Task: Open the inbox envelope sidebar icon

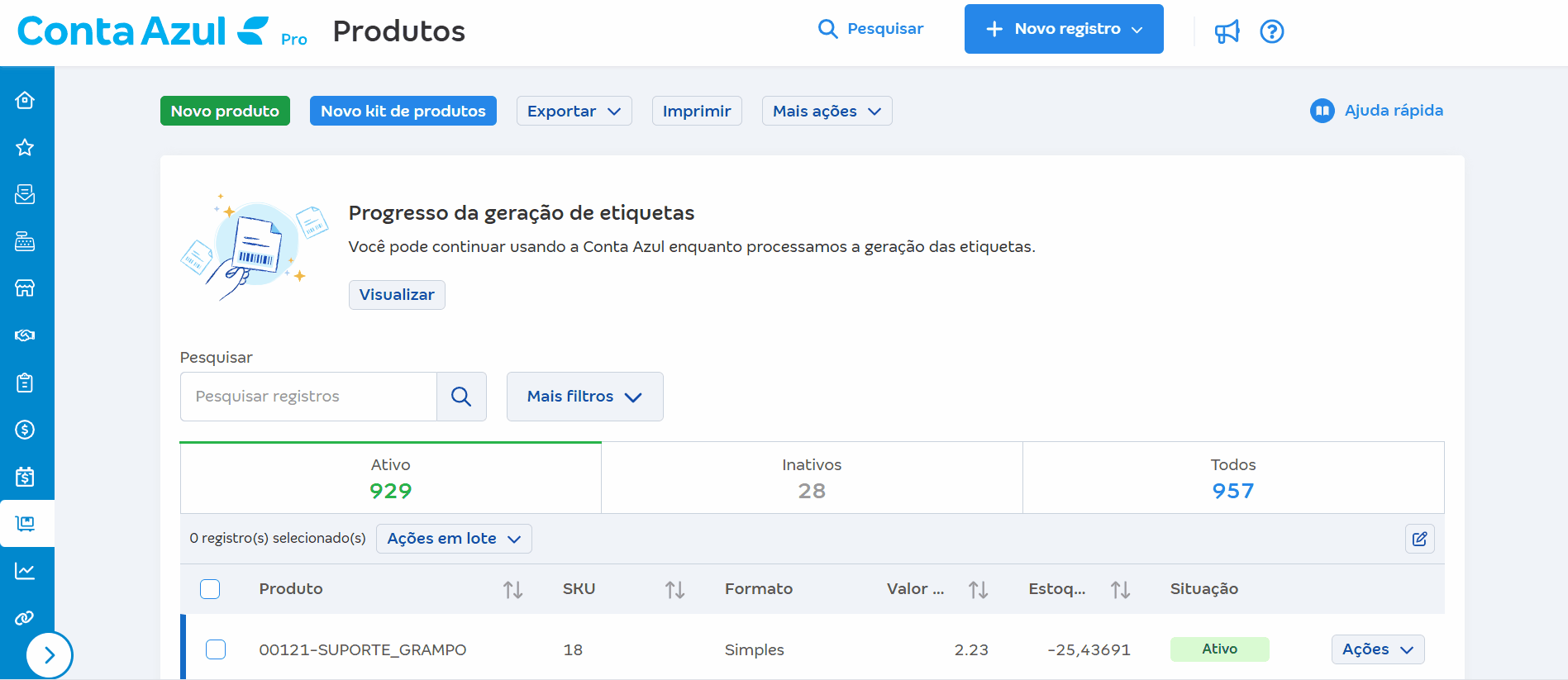Action: (25, 194)
